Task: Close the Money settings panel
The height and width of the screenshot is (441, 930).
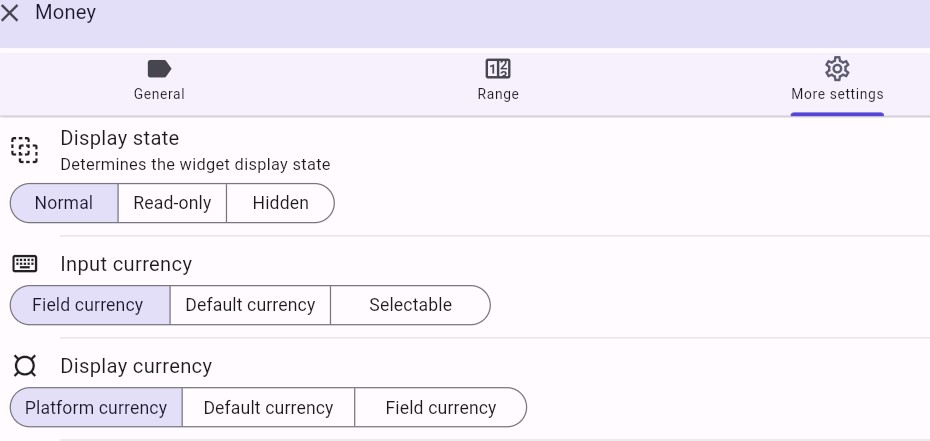Action: [x=11, y=14]
